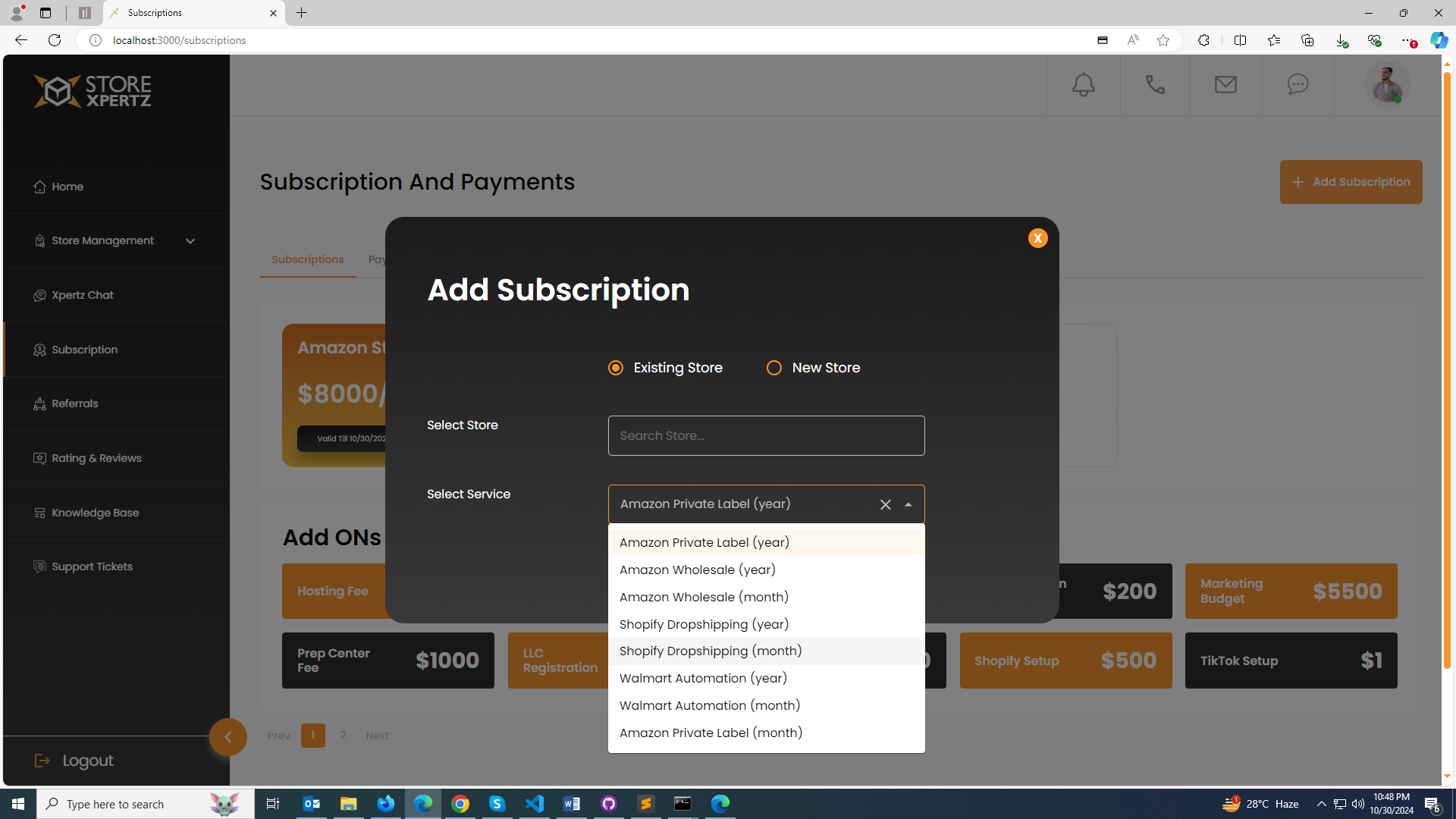1456x819 pixels.
Task: Choose Walmart Automation (year) option
Action: coord(766,678)
